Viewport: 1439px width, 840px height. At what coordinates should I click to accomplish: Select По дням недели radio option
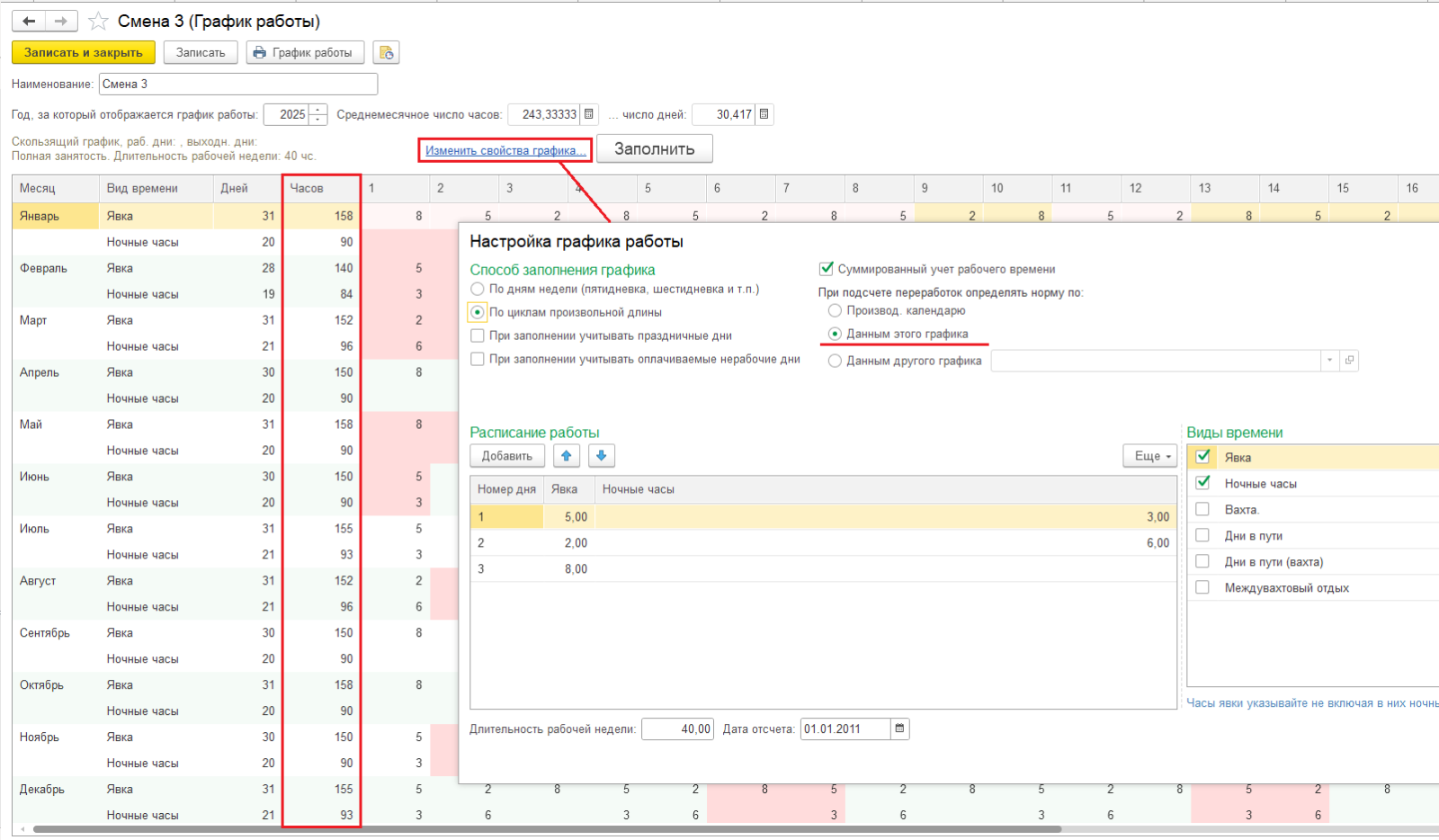tap(478, 289)
